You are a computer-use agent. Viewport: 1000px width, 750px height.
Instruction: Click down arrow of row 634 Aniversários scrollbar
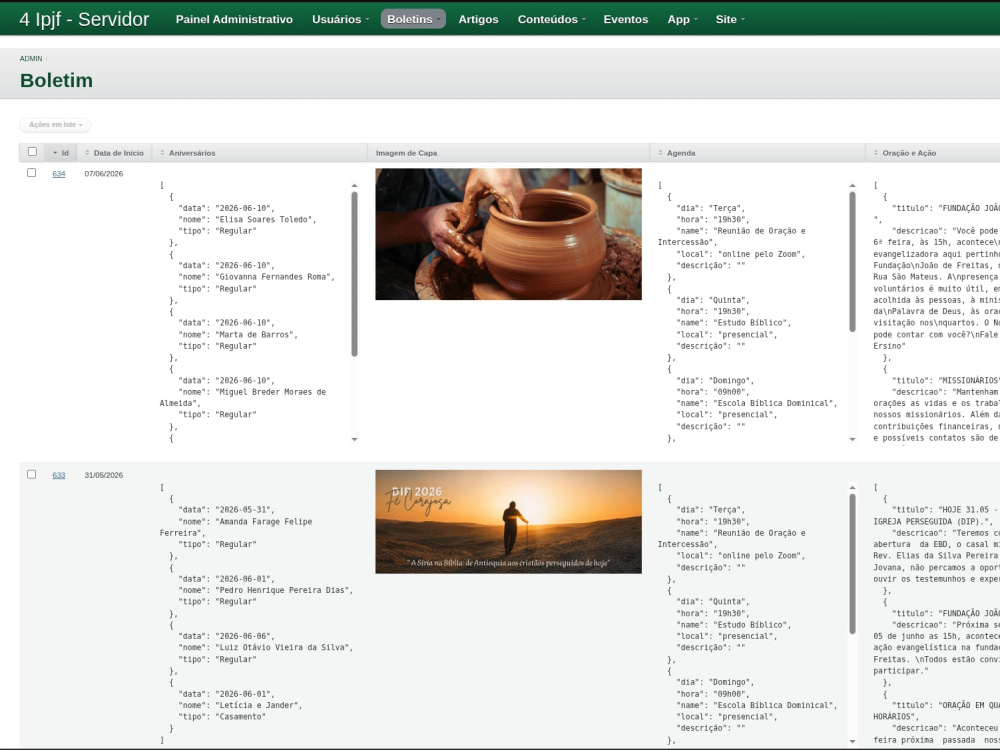click(355, 439)
